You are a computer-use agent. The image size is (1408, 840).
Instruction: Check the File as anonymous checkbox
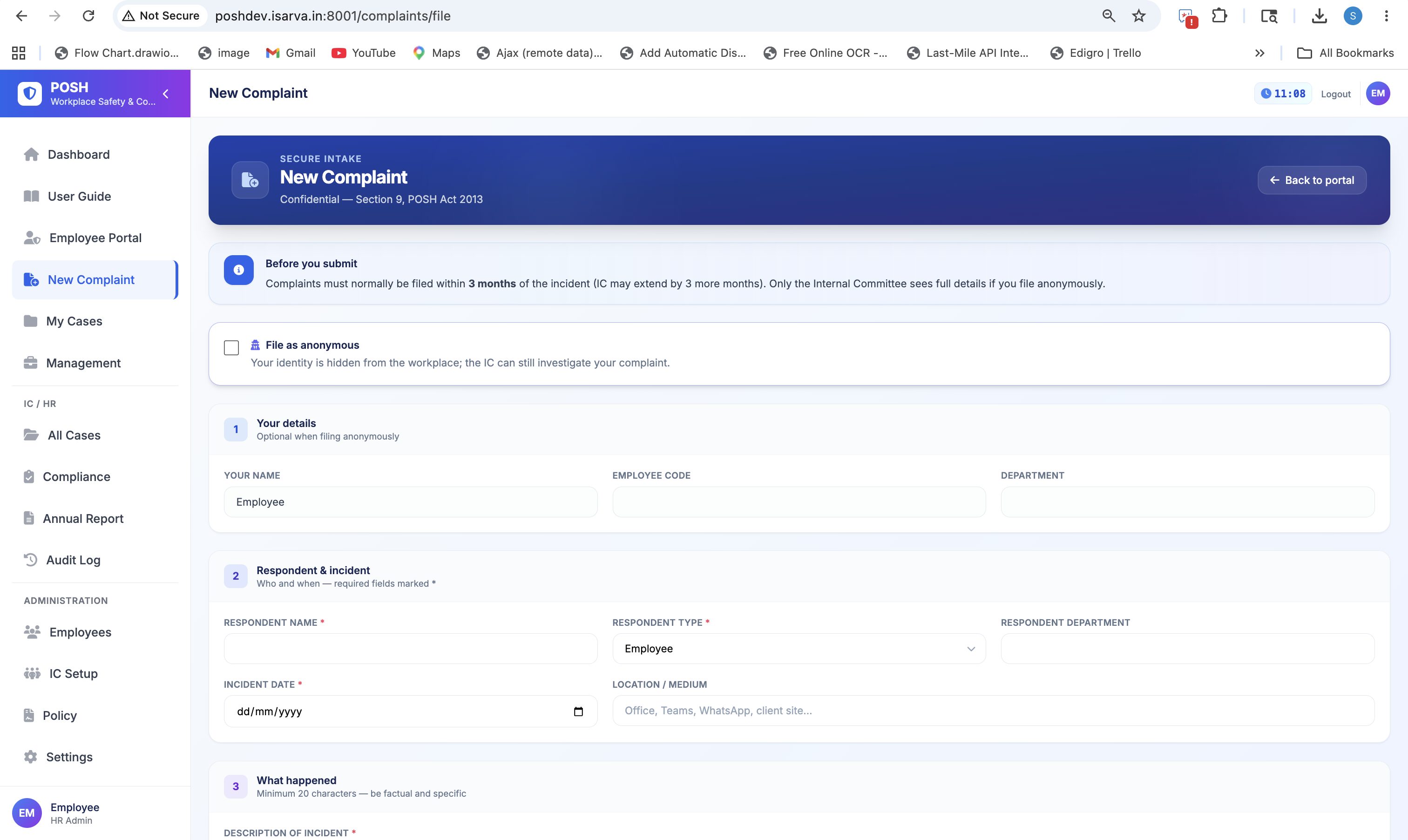[231, 347]
